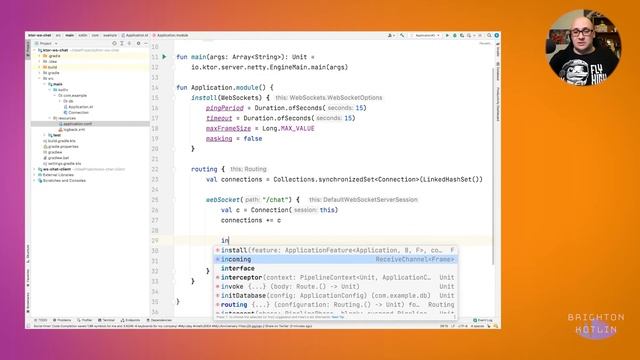This screenshot has height=360, width=640.
Task: Collapse the main source folder
Action: (44, 84)
